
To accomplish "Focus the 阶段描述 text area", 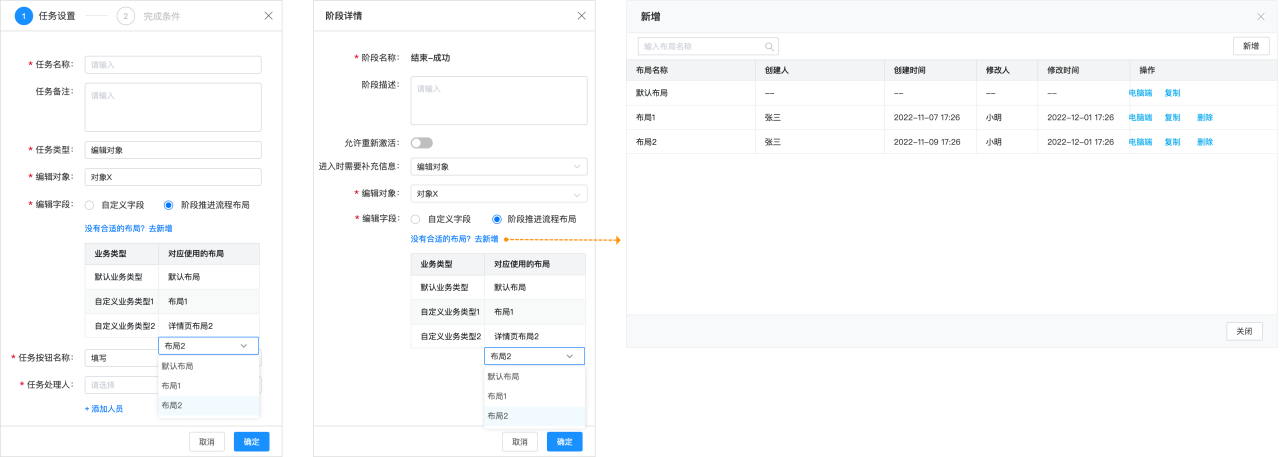I will pyautogui.click(x=499, y=100).
